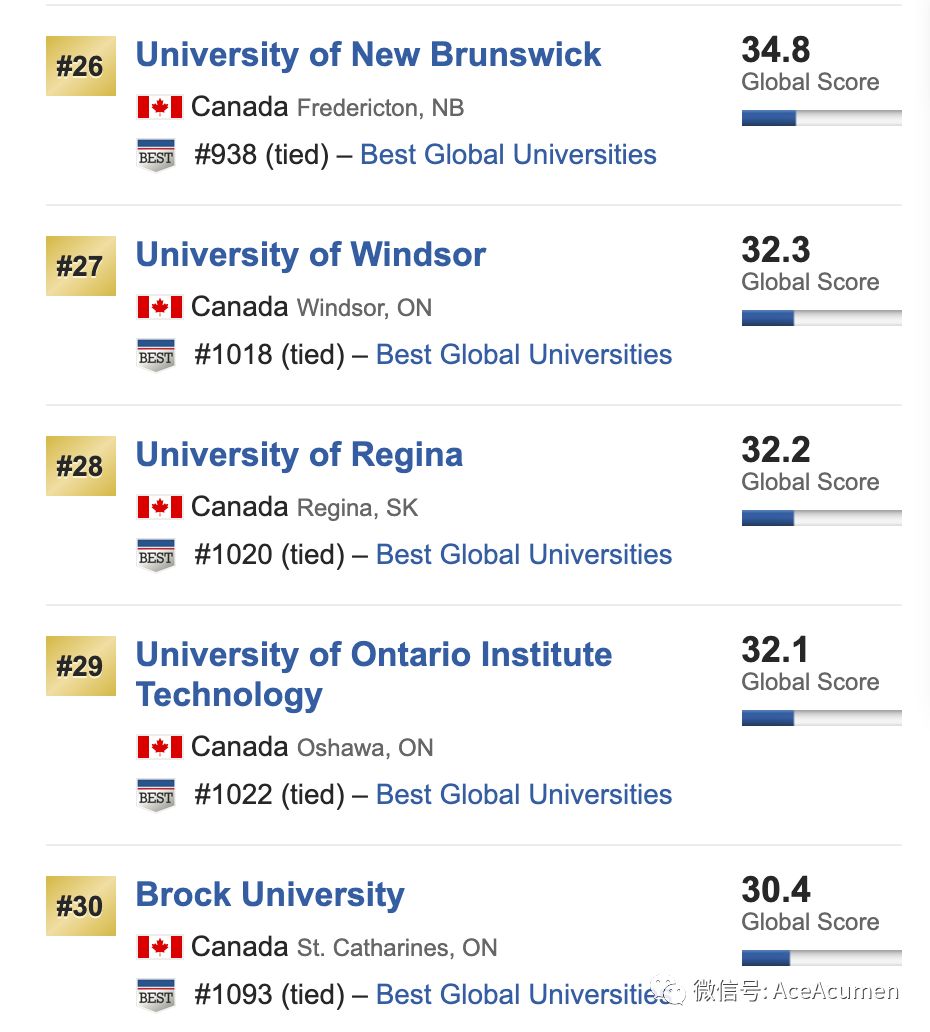This screenshot has width=930, height=1032.
Task: Click Best Global Universities link for #1020
Action: click(x=524, y=555)
